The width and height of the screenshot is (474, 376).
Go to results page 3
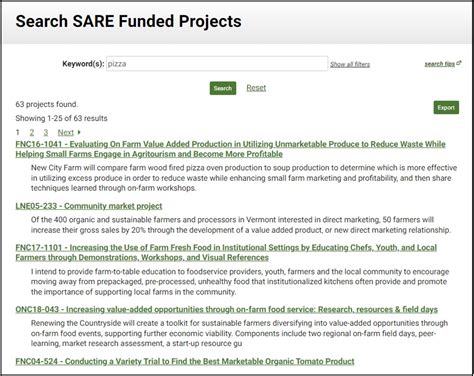click(x=46, y=132)
